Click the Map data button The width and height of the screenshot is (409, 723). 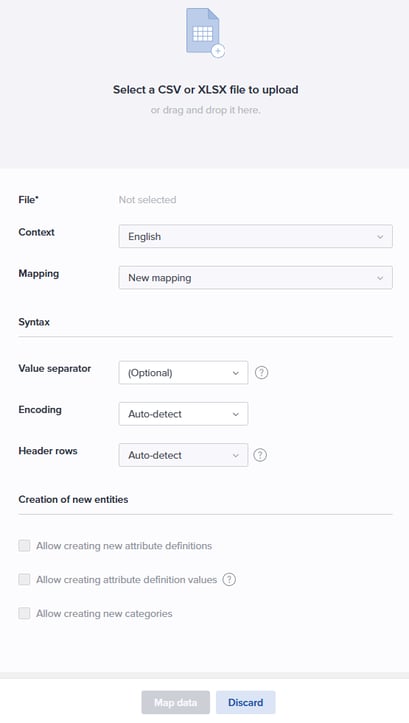coord(176,702)
